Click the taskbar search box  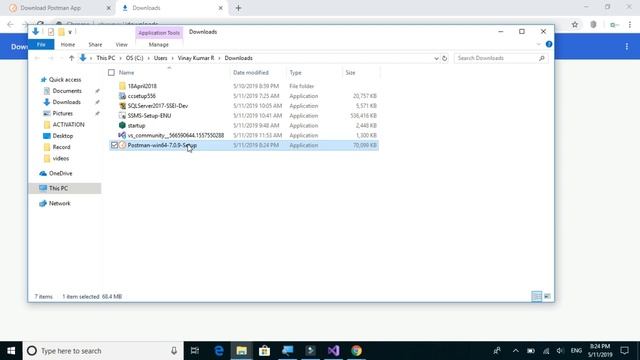(x=103, y=351)
